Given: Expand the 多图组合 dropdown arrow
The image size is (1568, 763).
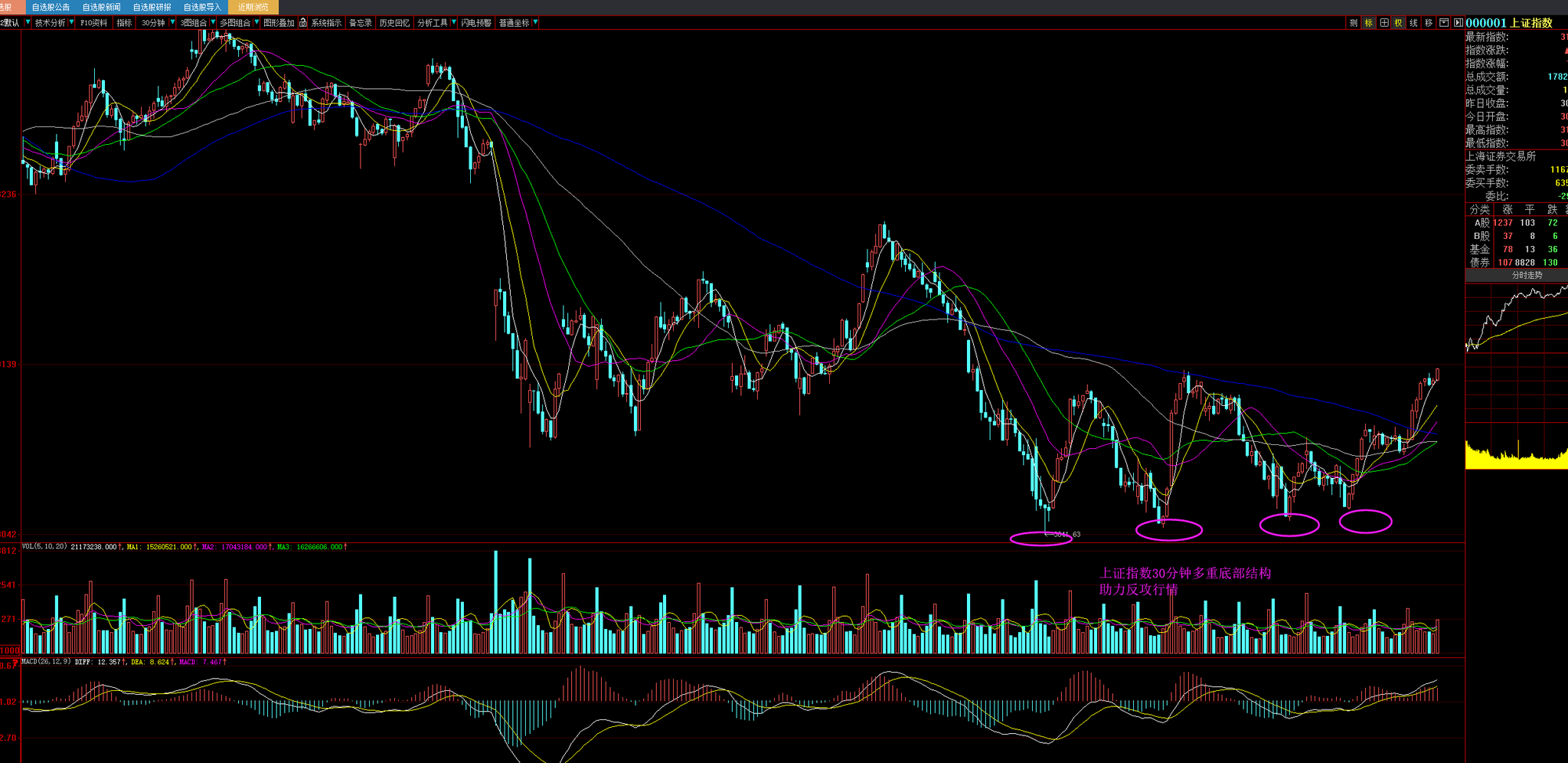Looking at the screenshot, I should tap(256, 23).
